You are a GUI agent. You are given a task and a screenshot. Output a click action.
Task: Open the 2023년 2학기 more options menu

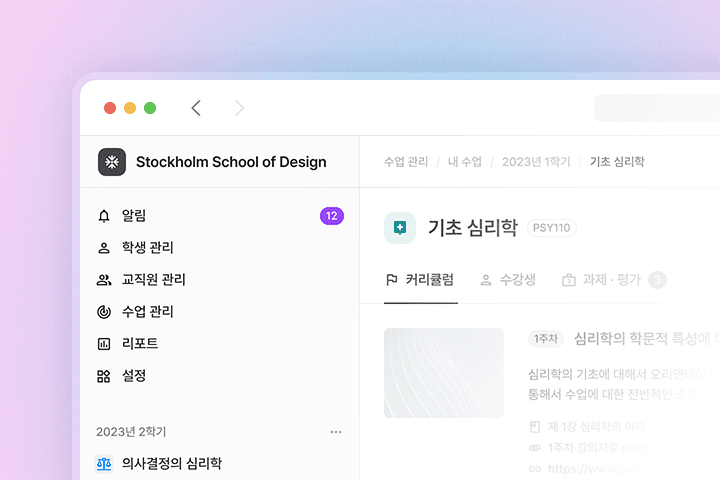[x=336, y=432]
